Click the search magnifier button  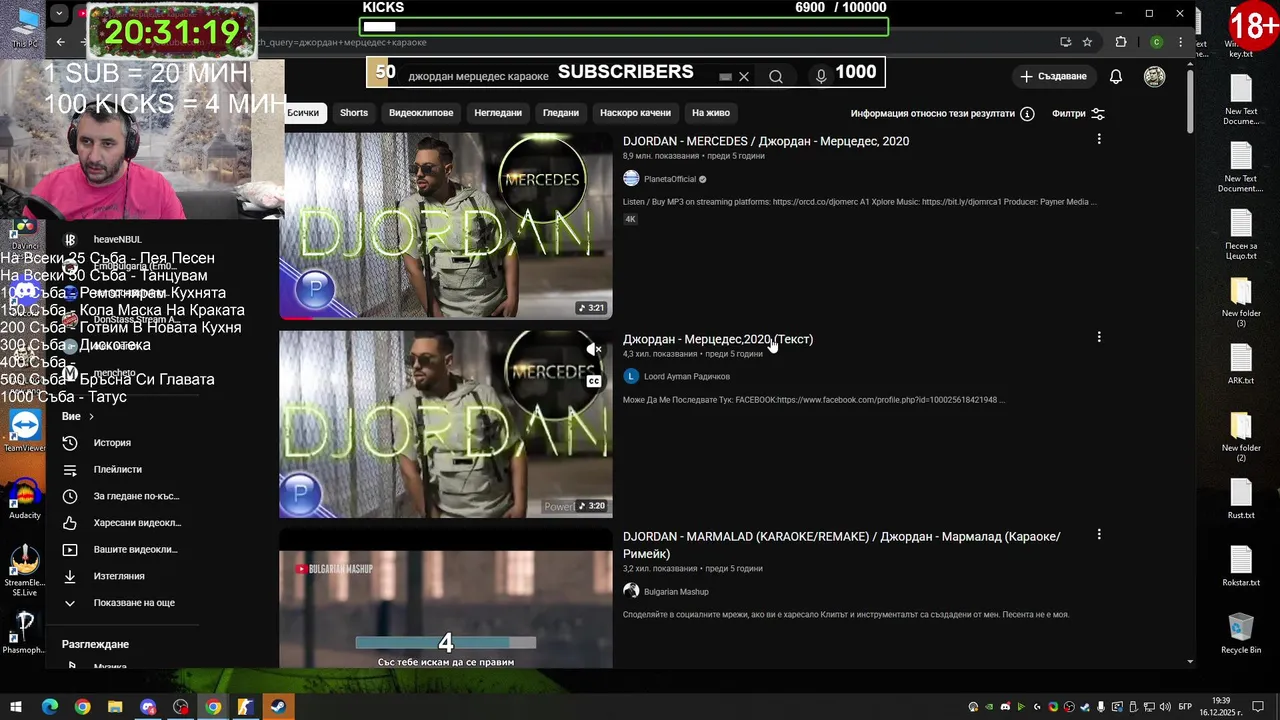click(776, 76)
